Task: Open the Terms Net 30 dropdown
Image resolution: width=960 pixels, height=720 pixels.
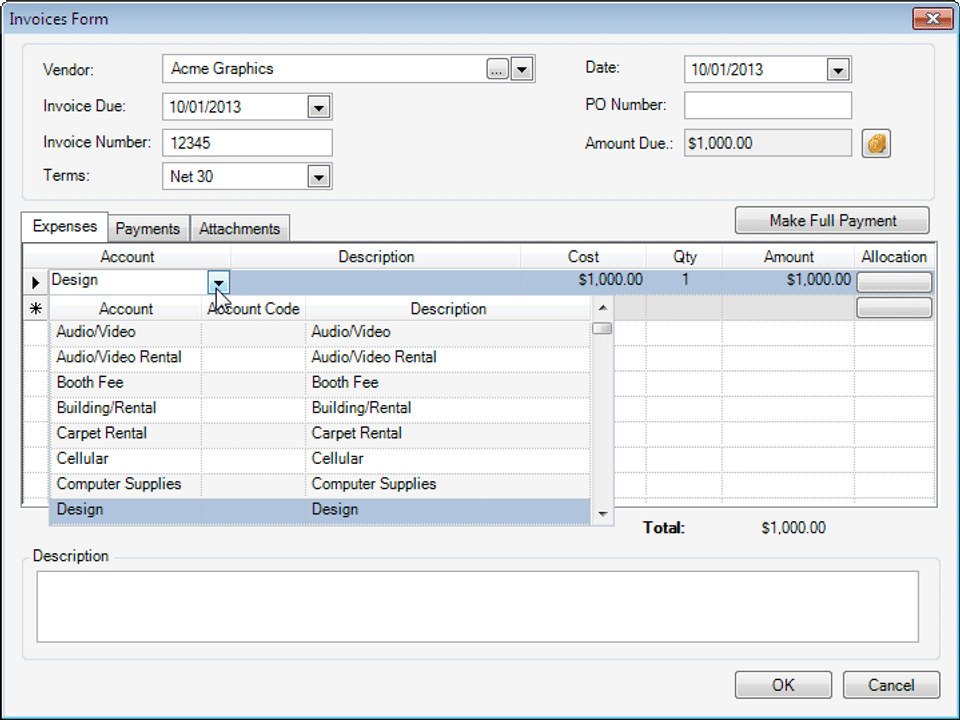Action: click(x=318, y=178)
